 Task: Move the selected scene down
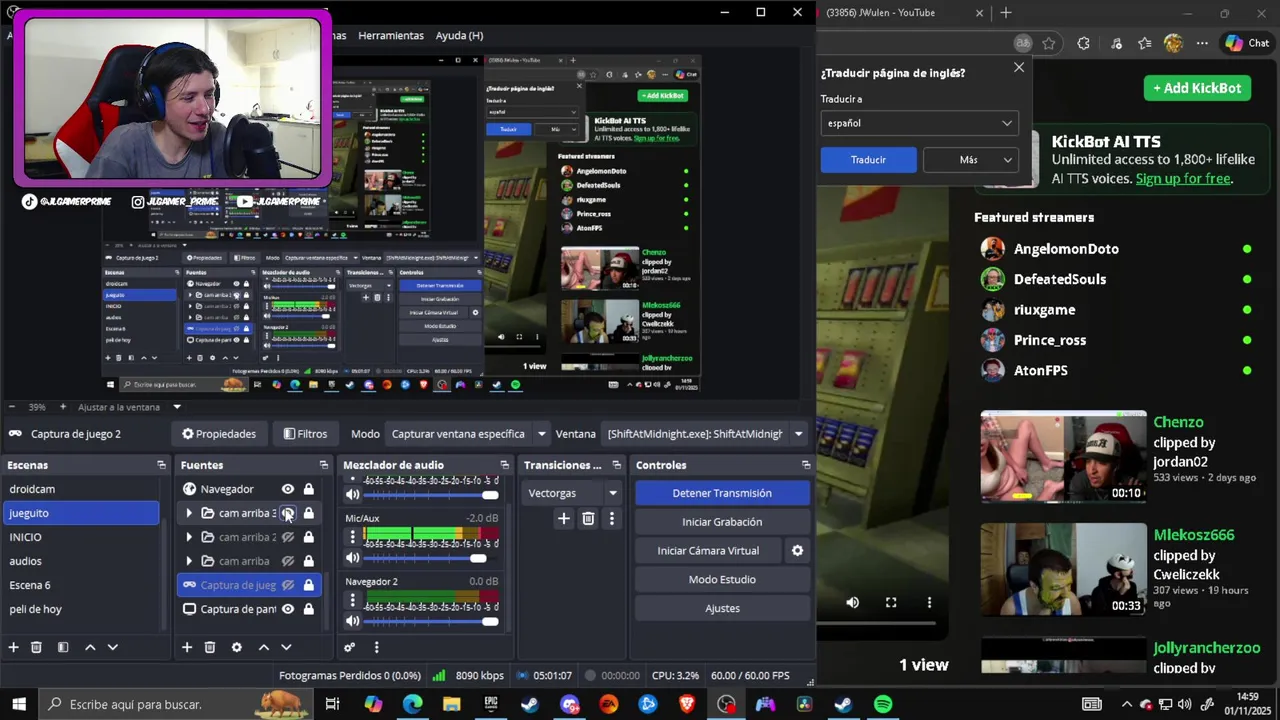coord(113,647)
